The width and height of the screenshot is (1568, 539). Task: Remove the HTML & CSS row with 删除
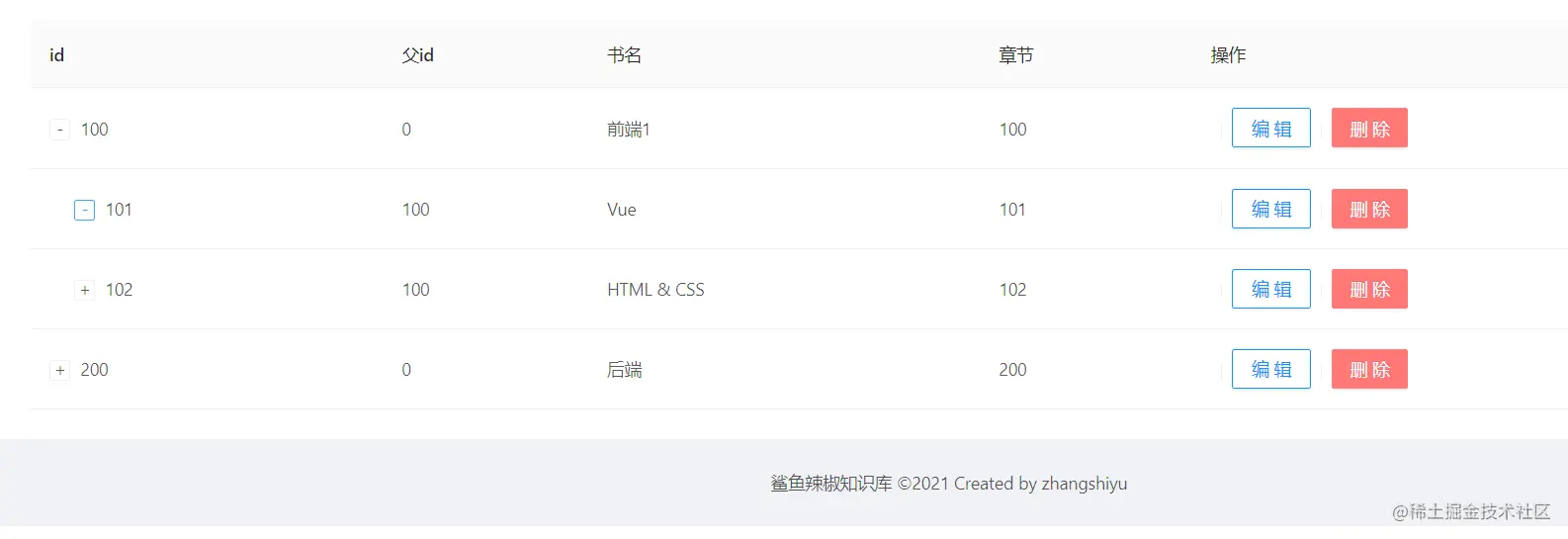click(x=1369, y=289)
